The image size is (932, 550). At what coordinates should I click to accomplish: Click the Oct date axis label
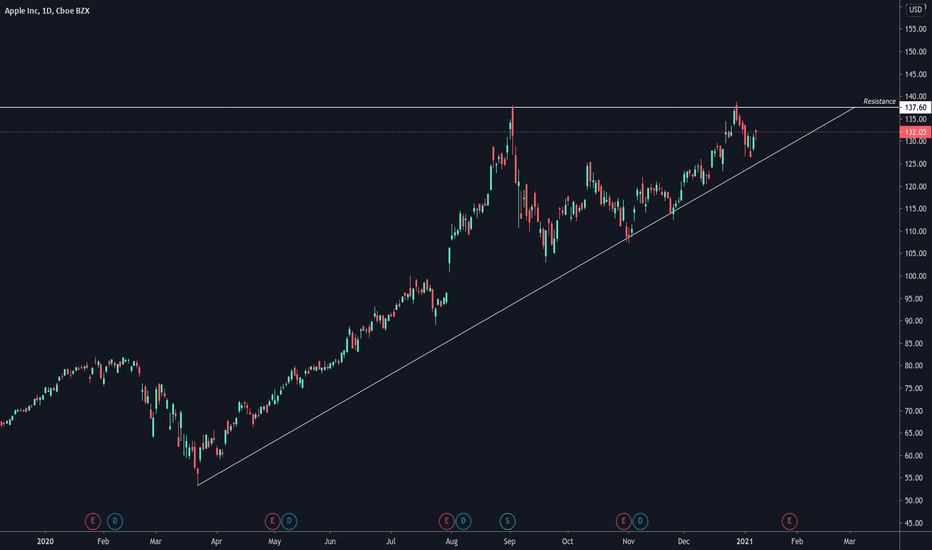(568, 541)
